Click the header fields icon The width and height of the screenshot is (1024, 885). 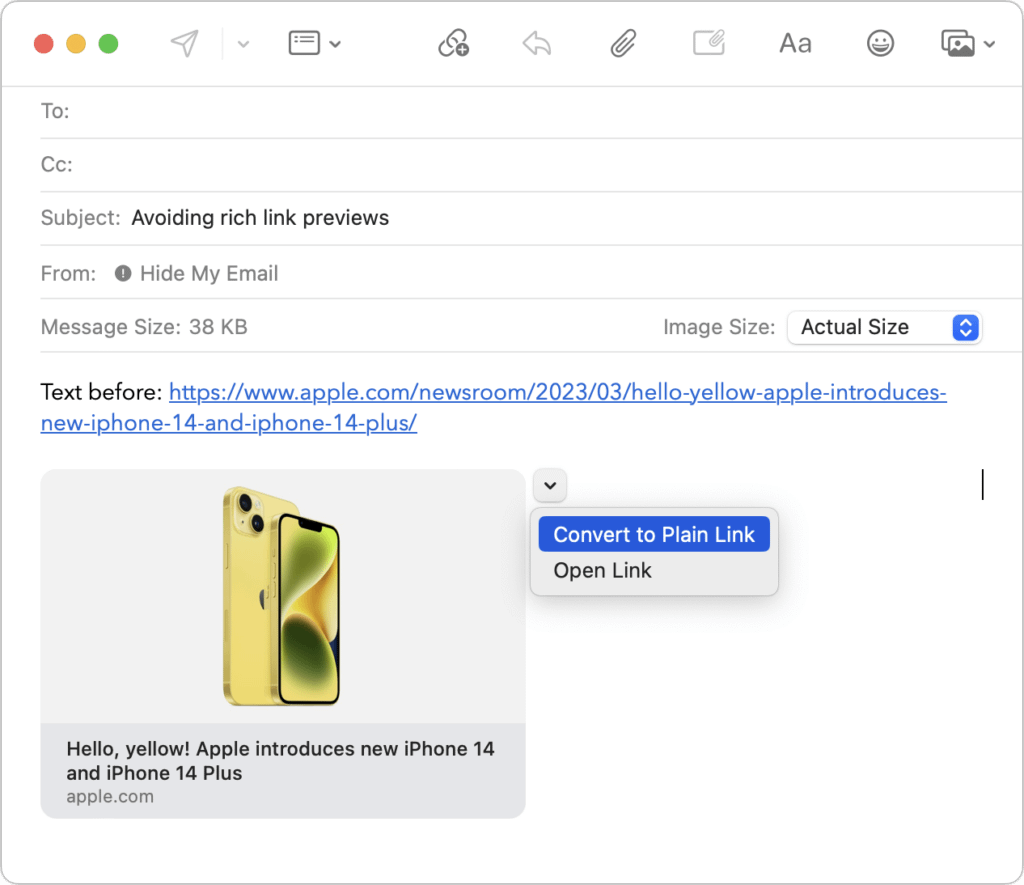pos(303,43)
